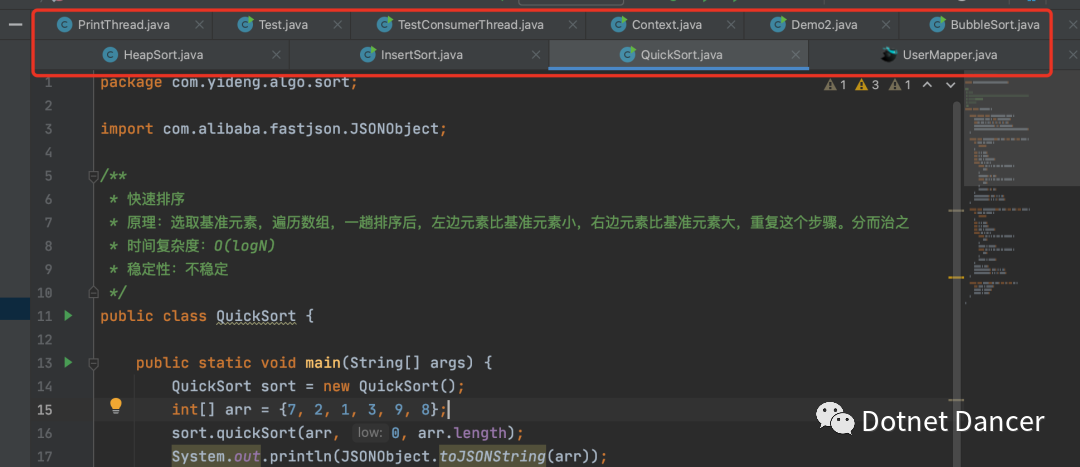
Task: Click the InsertSort.java class icon
Action: [368, 54]
